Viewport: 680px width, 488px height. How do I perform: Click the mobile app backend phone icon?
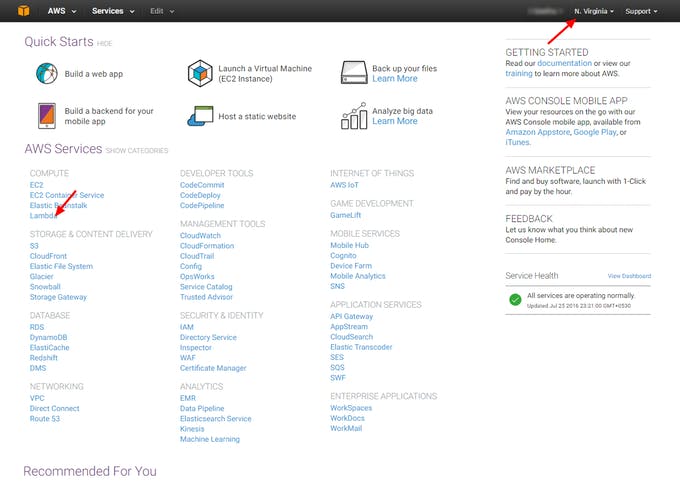(x=47, y=116)
